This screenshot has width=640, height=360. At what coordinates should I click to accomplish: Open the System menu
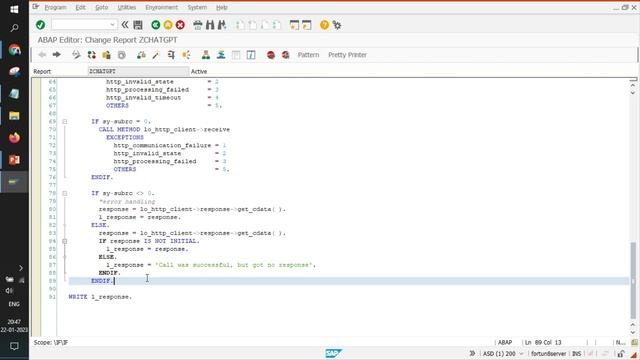197,7
